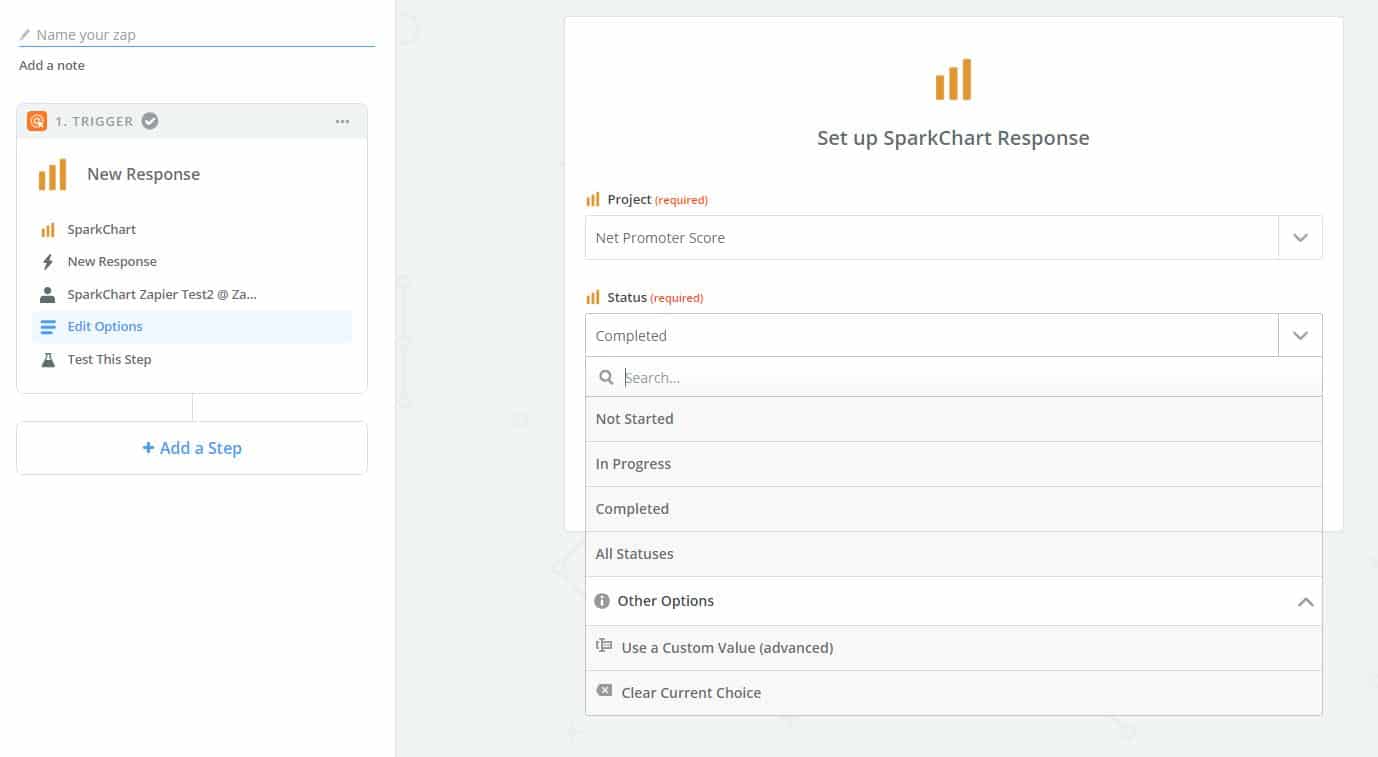The height and width of the screenshot is (757, 1378).
Task: Click the X icon beside Clear Current Choice
Action: (604, 690)
